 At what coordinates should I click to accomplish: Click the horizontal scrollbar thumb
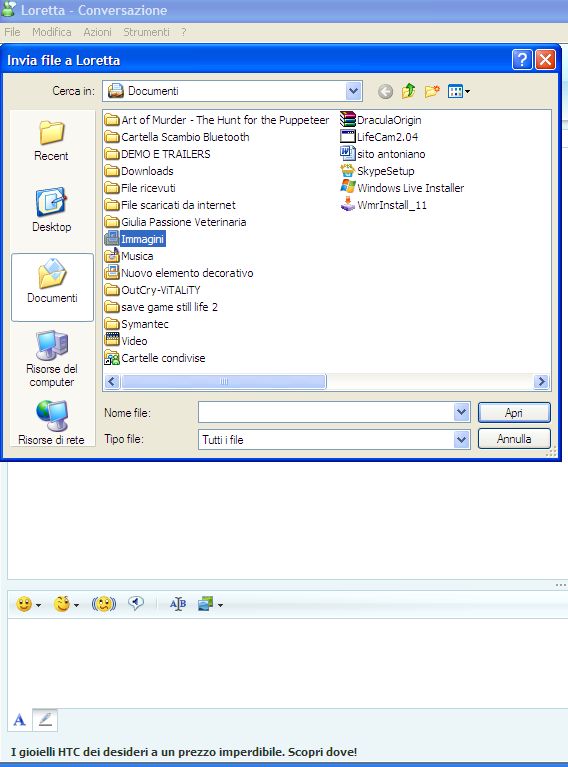click(224, 382)
